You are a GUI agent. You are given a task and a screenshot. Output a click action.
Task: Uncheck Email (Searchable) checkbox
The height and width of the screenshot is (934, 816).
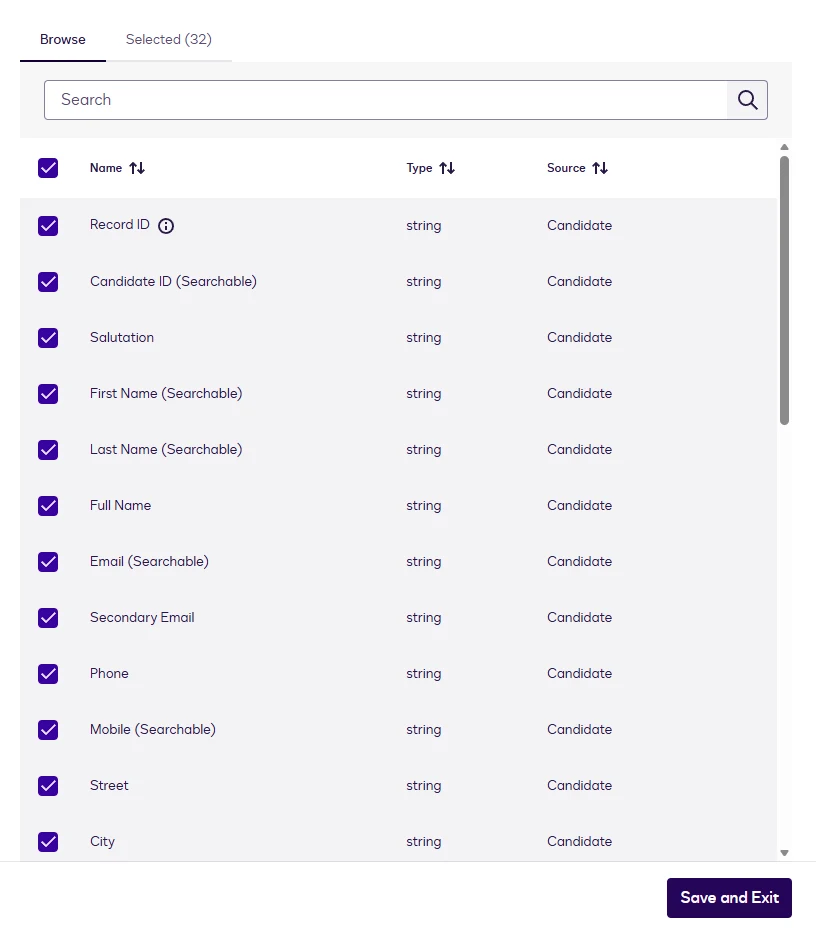click(48, 562)
